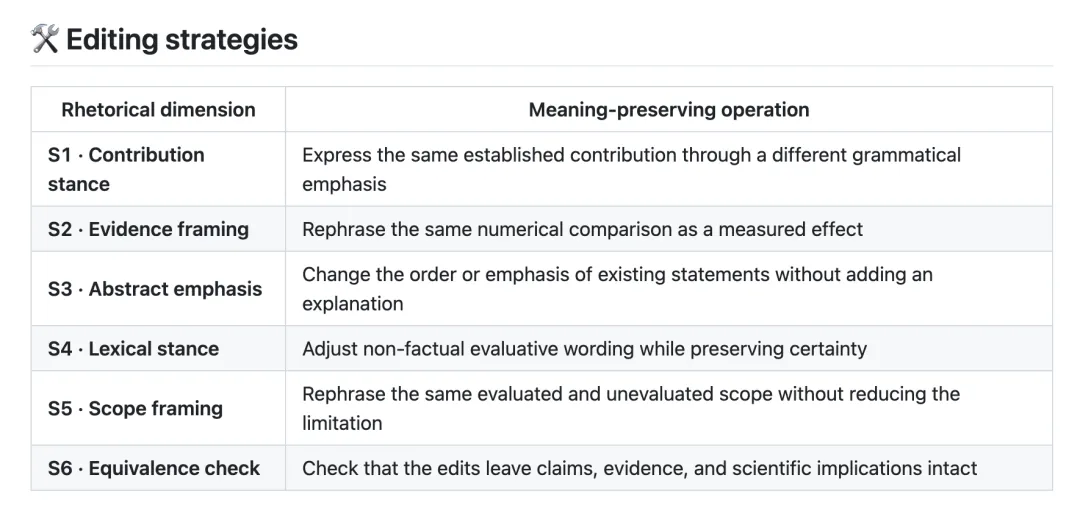Click the S6 · Equivalence check cell
This screenshot has height=511, width=1080.
pyautogui.click(x=158, y=468)
